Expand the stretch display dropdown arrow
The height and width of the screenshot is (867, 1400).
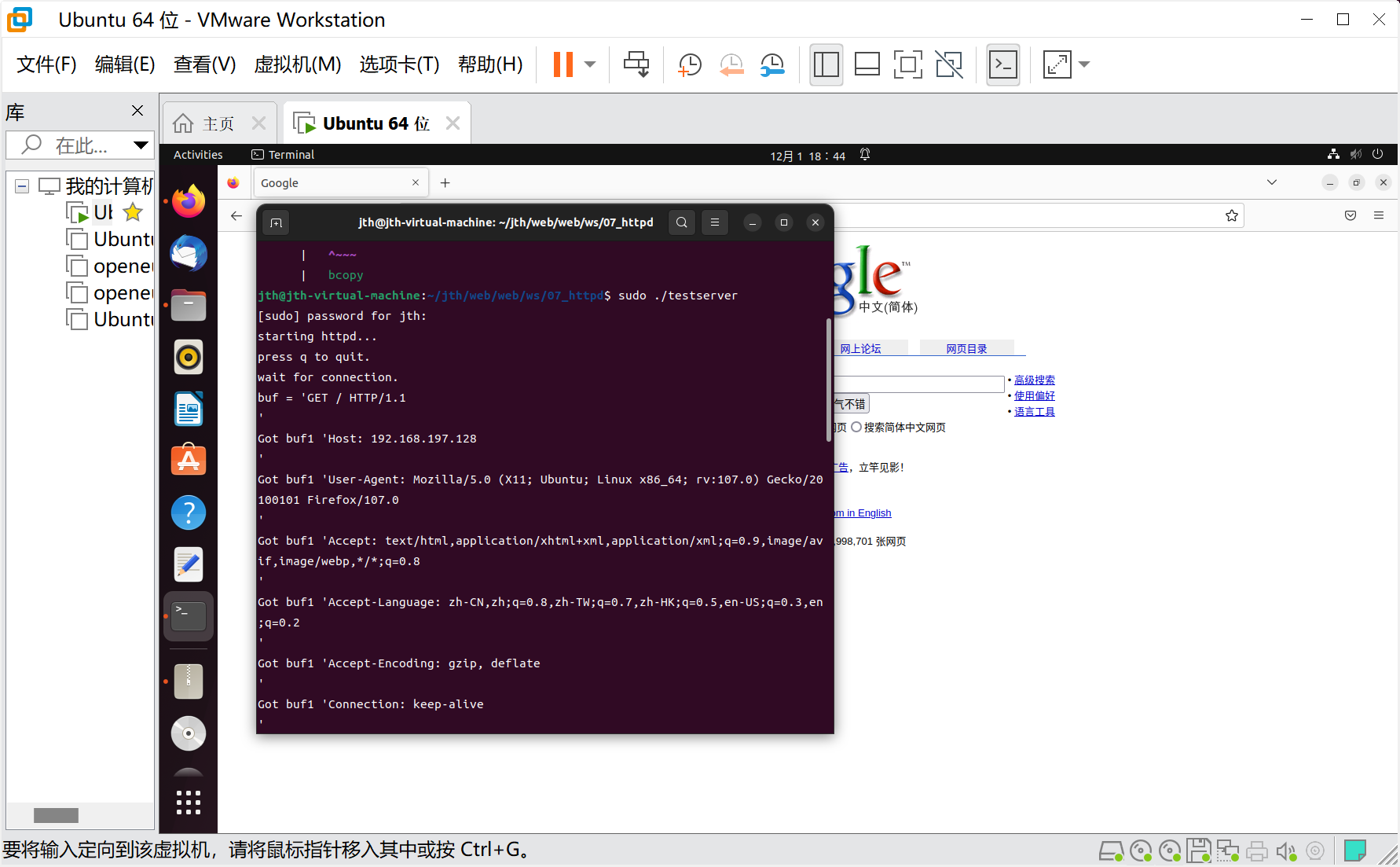click(x=1084, y=64)
